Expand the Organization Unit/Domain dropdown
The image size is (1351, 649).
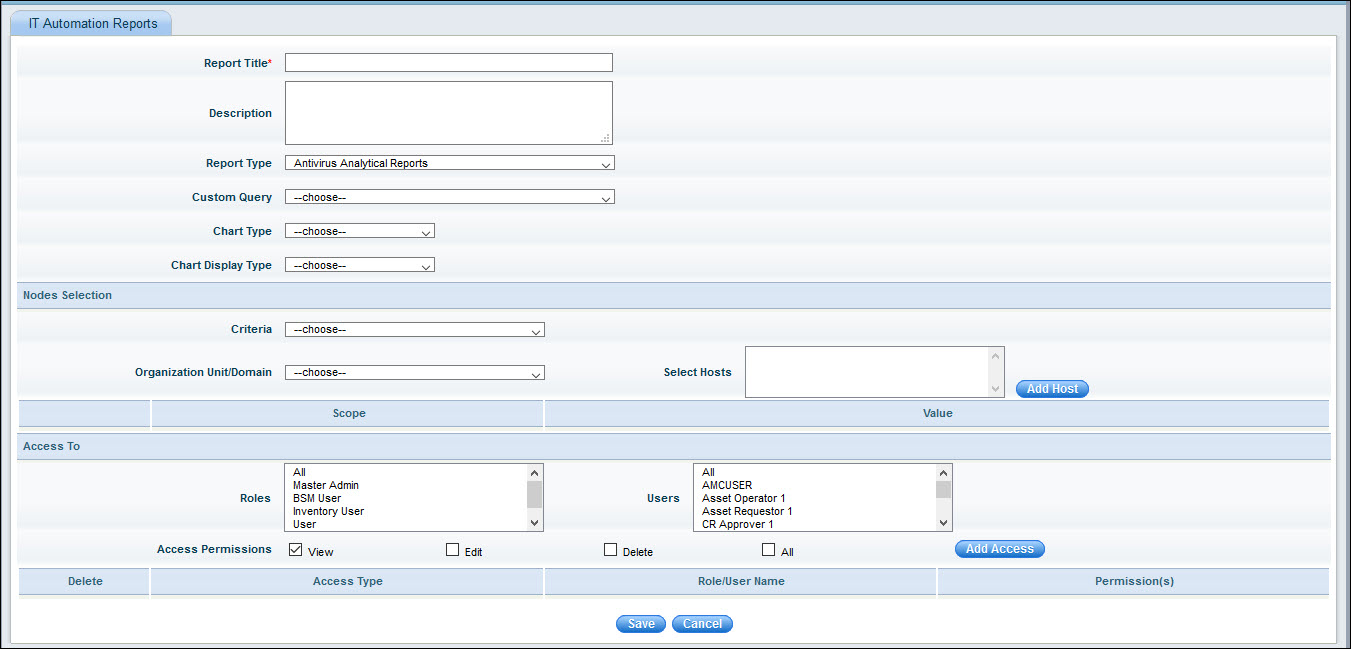click(x=414, y=372)
